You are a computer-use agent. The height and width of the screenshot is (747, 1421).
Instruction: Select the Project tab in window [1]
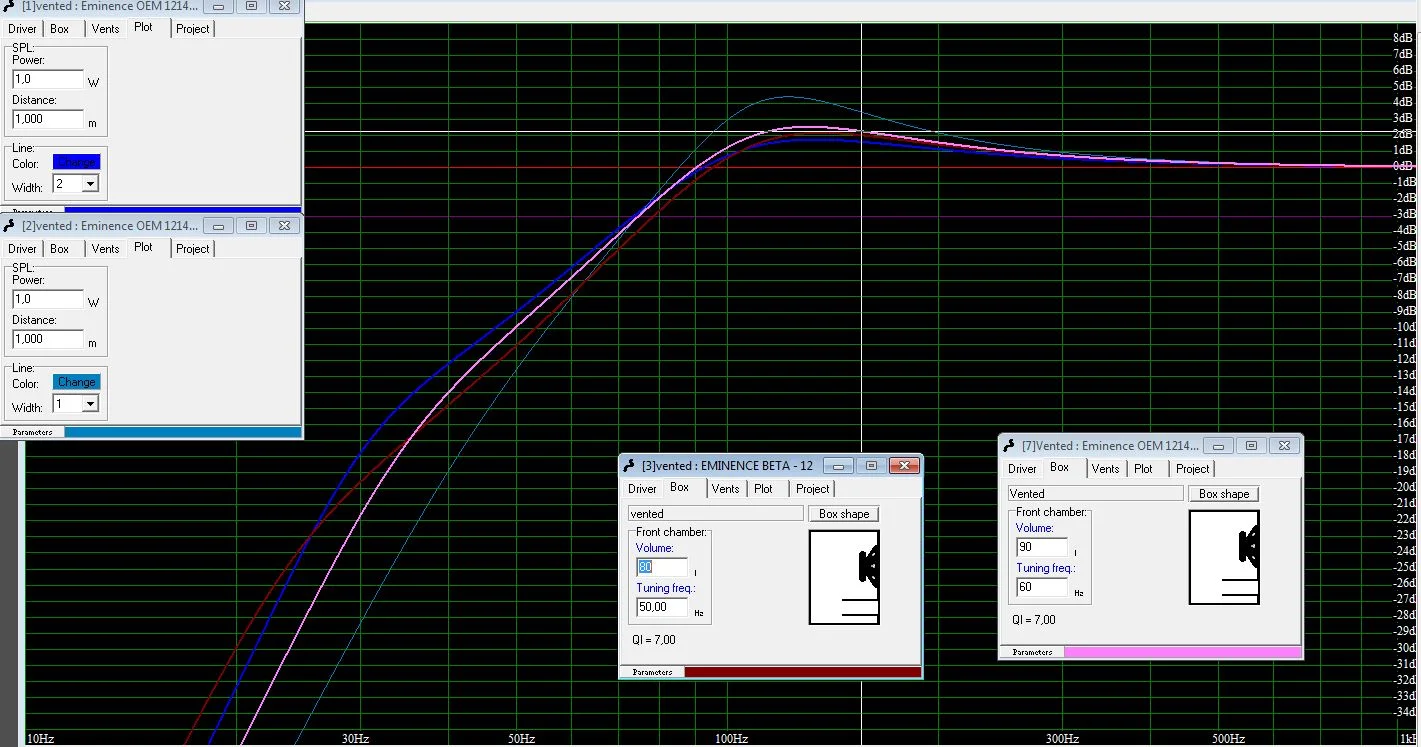click(192, 29)
